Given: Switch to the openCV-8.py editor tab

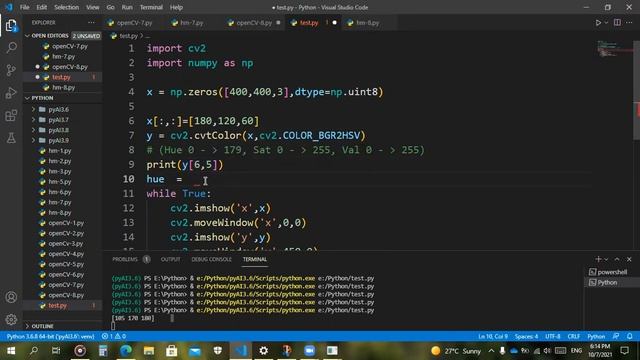Looking at the screenshot, I should (254, 23).
